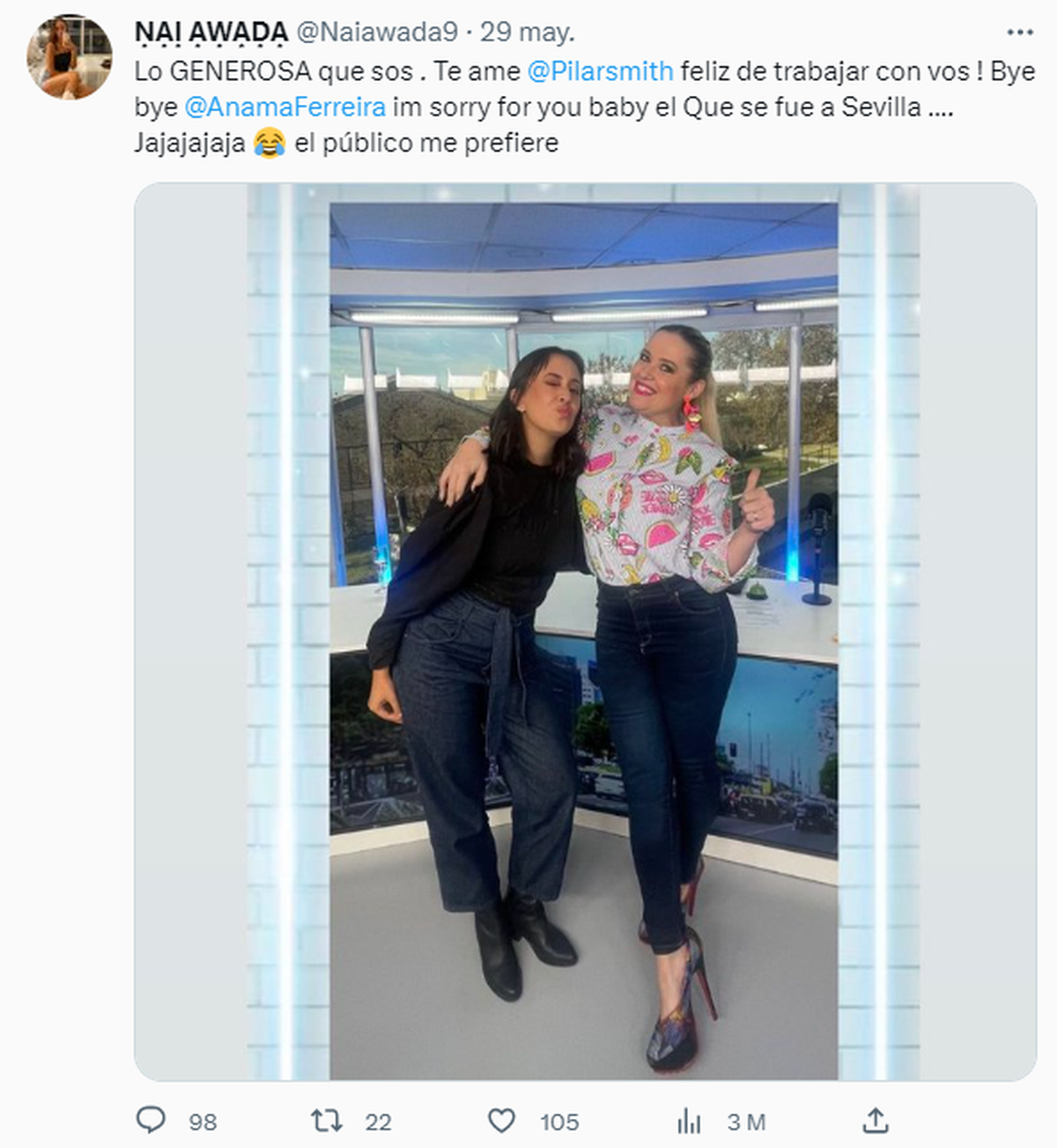
Task: Share the tweet via the upload arrow icon
Action: 875,1121
